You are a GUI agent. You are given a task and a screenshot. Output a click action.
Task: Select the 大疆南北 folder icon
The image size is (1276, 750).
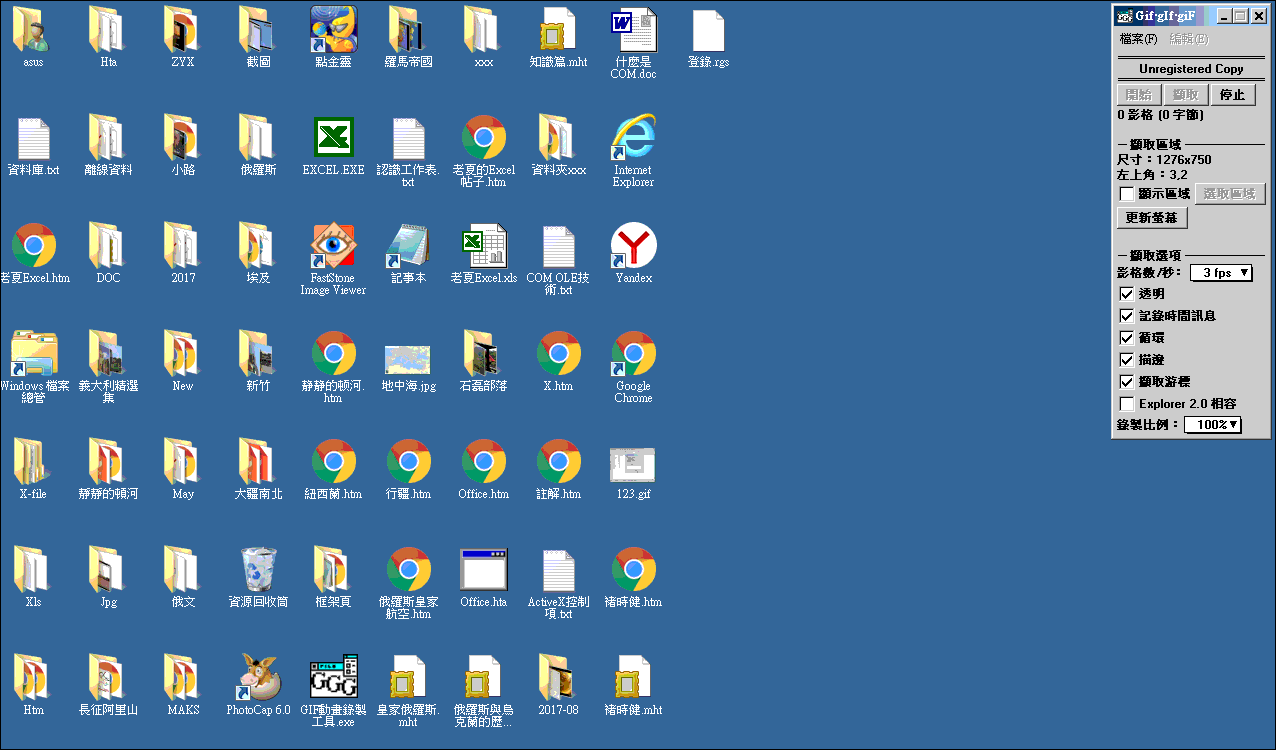coord(258,462)
